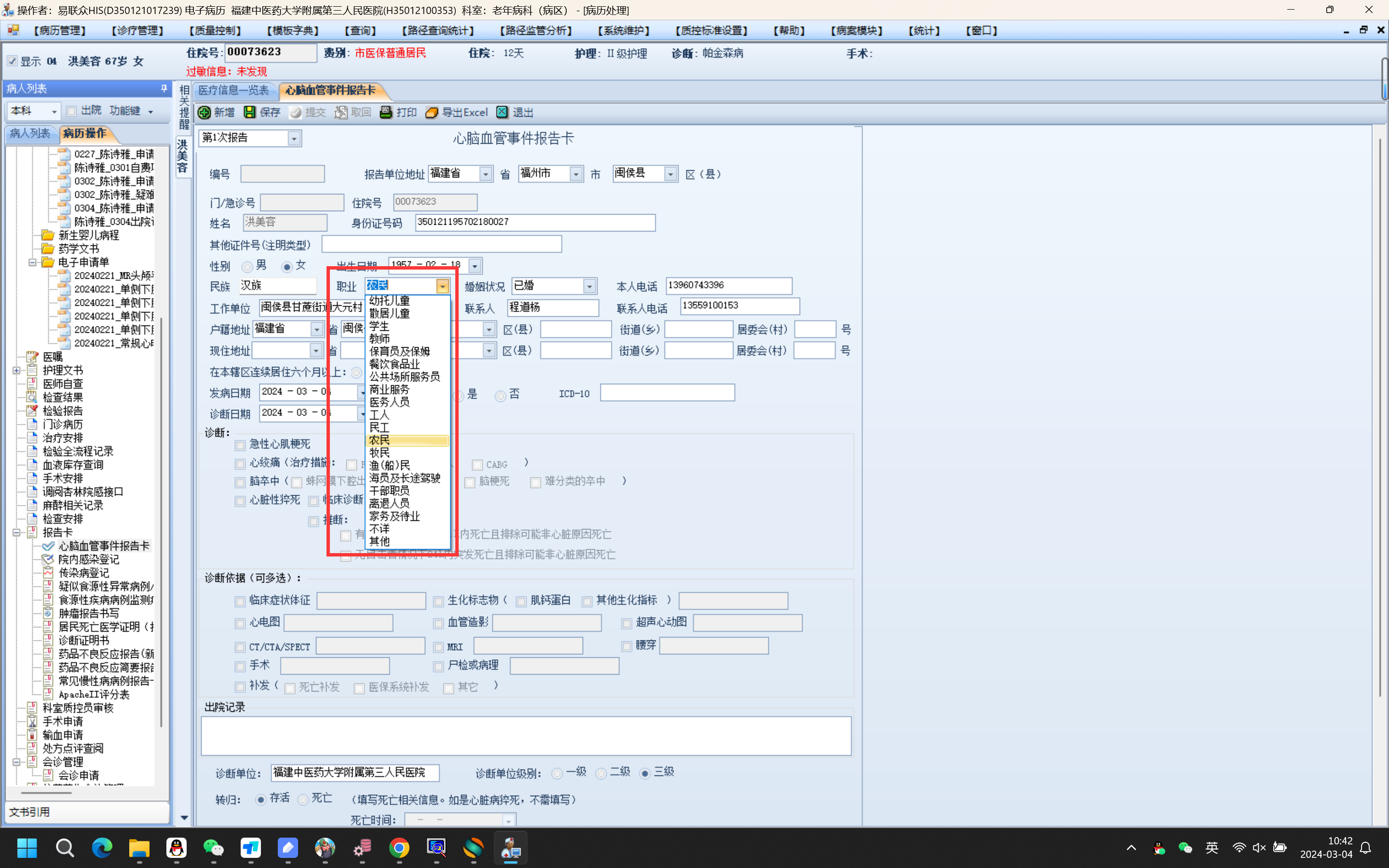The image size is (1389, 868).
Task: Click the 新增 (add new) toolbar icon
Action: (204, 112)
